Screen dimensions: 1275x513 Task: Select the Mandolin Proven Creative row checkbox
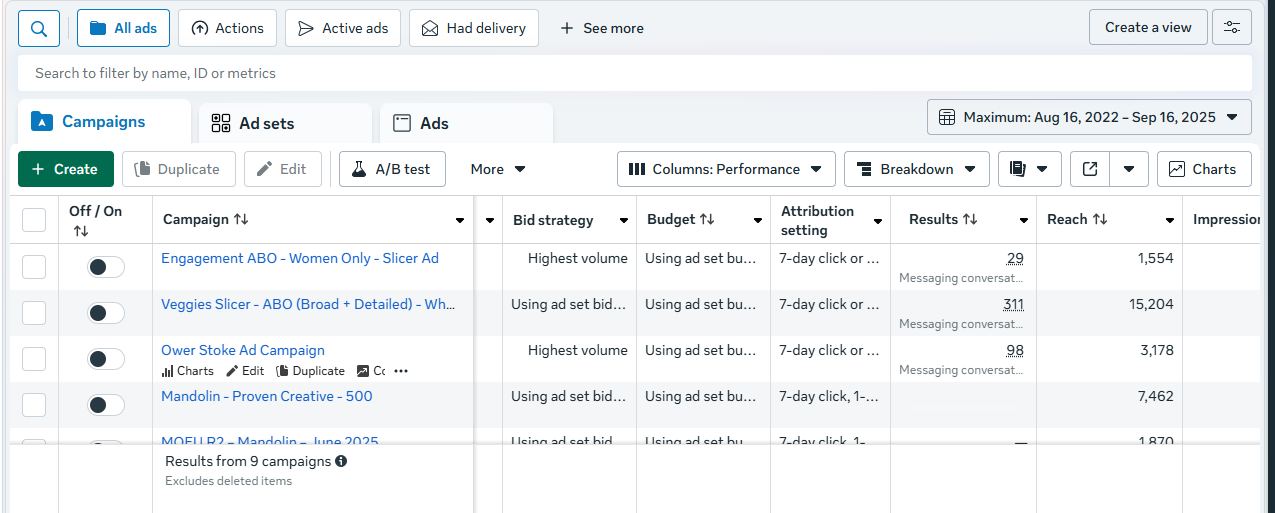[x=34, y=405]
